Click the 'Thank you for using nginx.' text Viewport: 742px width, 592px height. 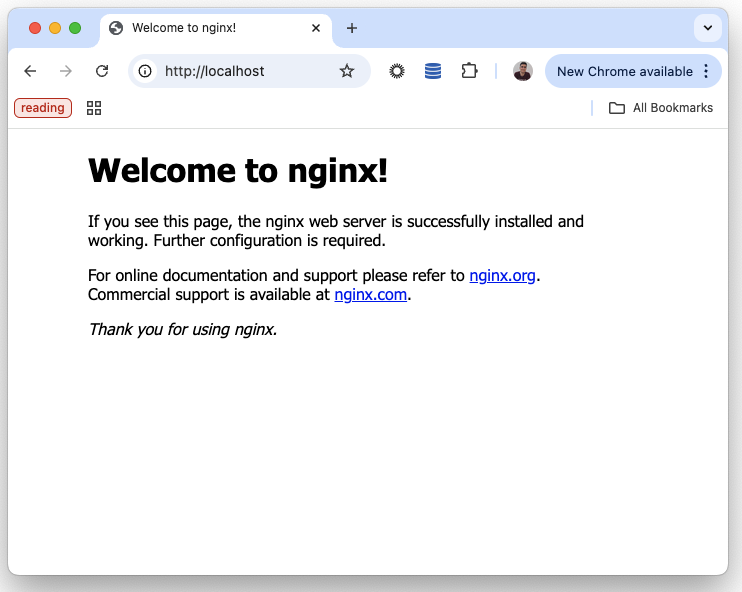pos(183,329)
